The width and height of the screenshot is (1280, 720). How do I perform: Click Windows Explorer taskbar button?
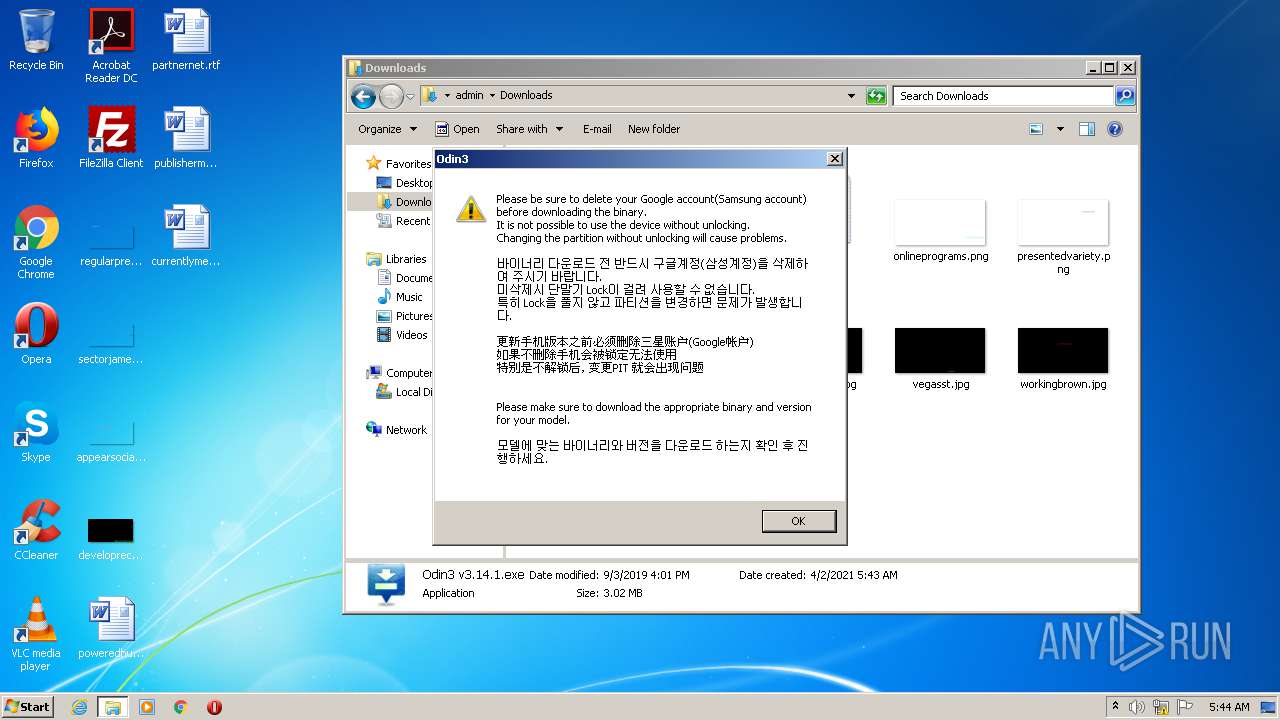pos(113,707)
